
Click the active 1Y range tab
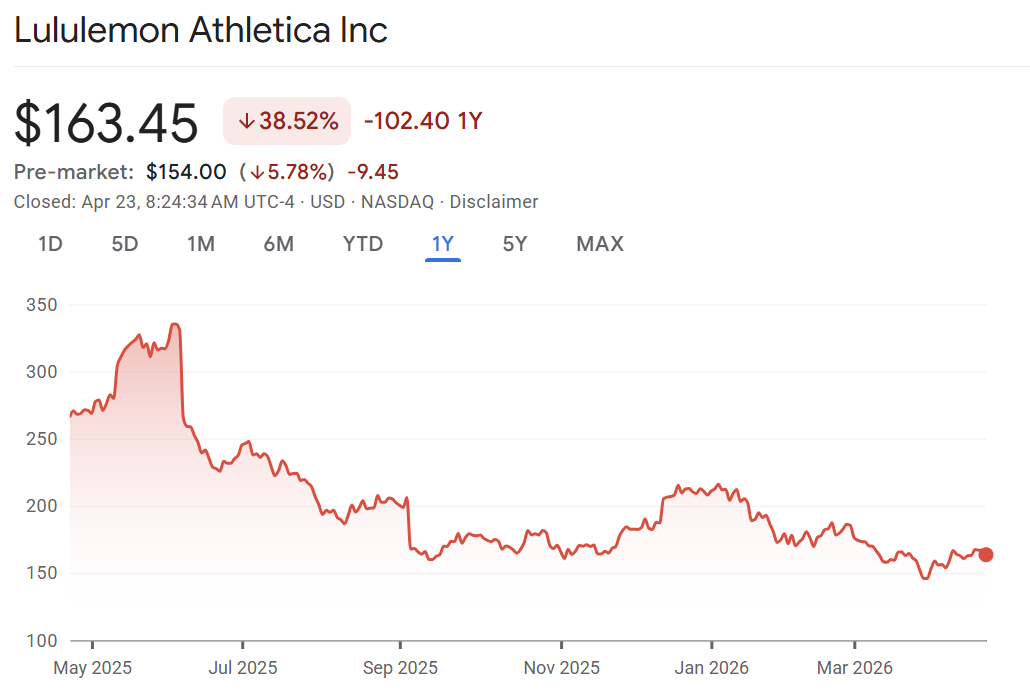(x=442, y=243)
